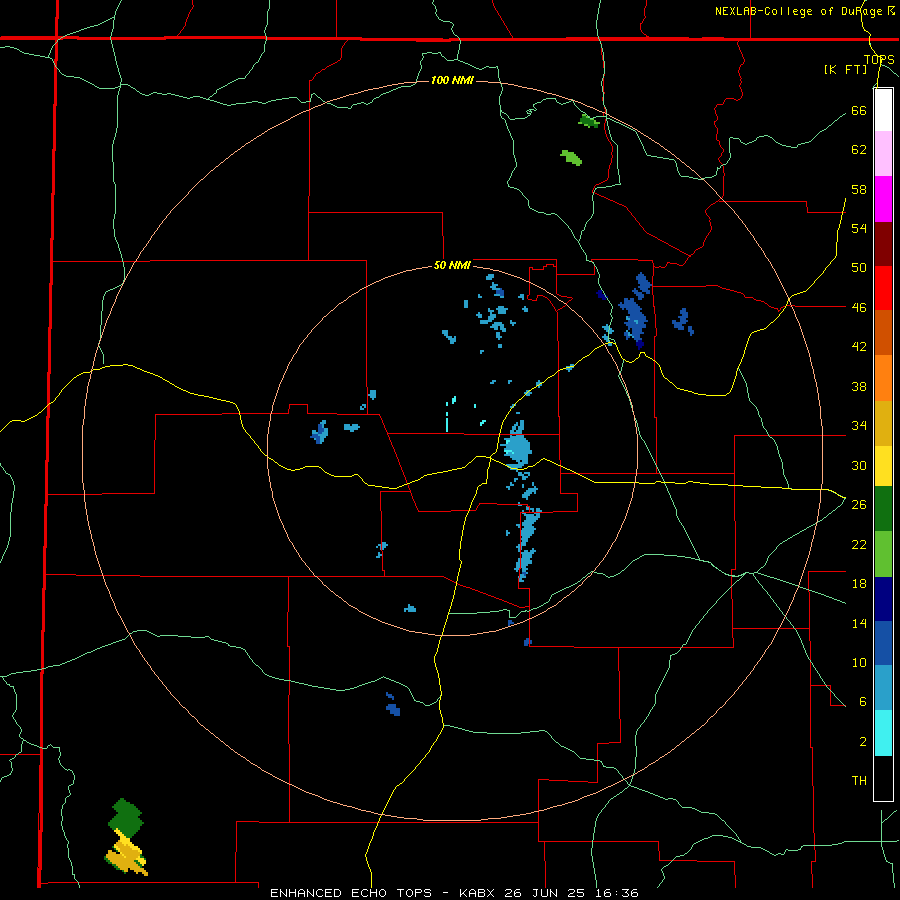Image resolution: width=900 pixels, height=900 pixels.
Task: Click the yellow-gold radar echo at lower left
Action: 126,854
